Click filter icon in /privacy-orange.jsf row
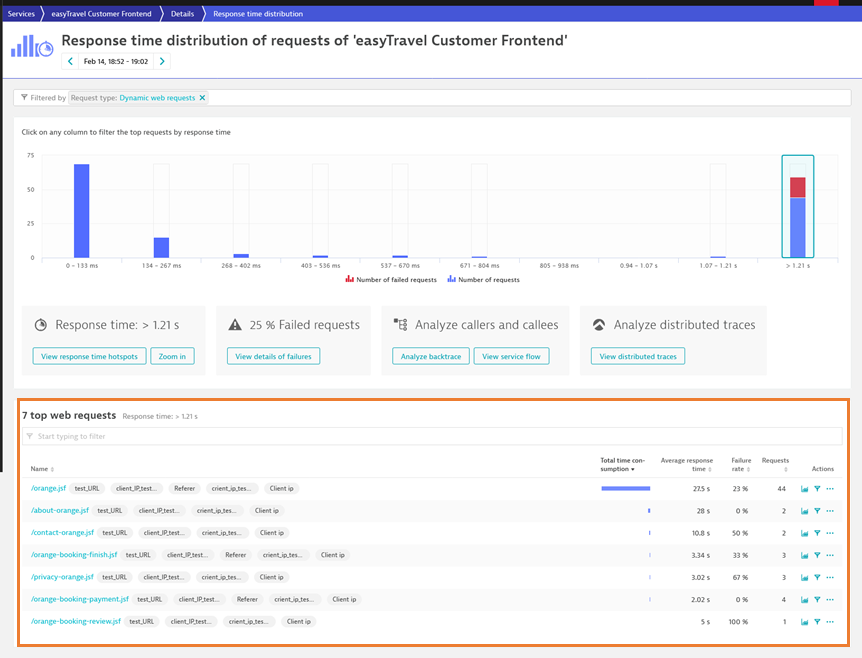862x658 pixels. click(x=817, y=577)
